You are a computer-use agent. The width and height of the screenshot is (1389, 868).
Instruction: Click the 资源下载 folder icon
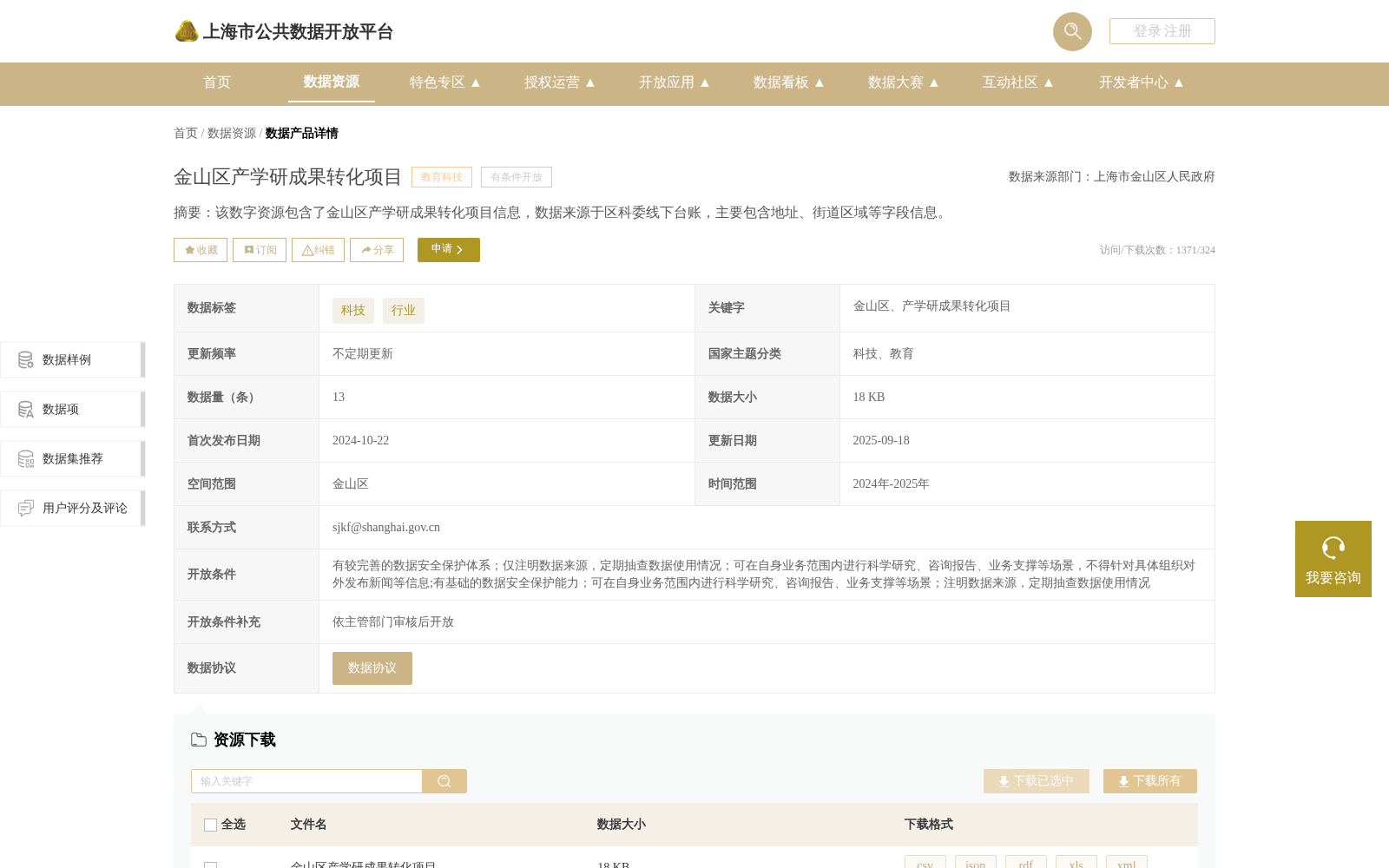[x=199, y=740]
